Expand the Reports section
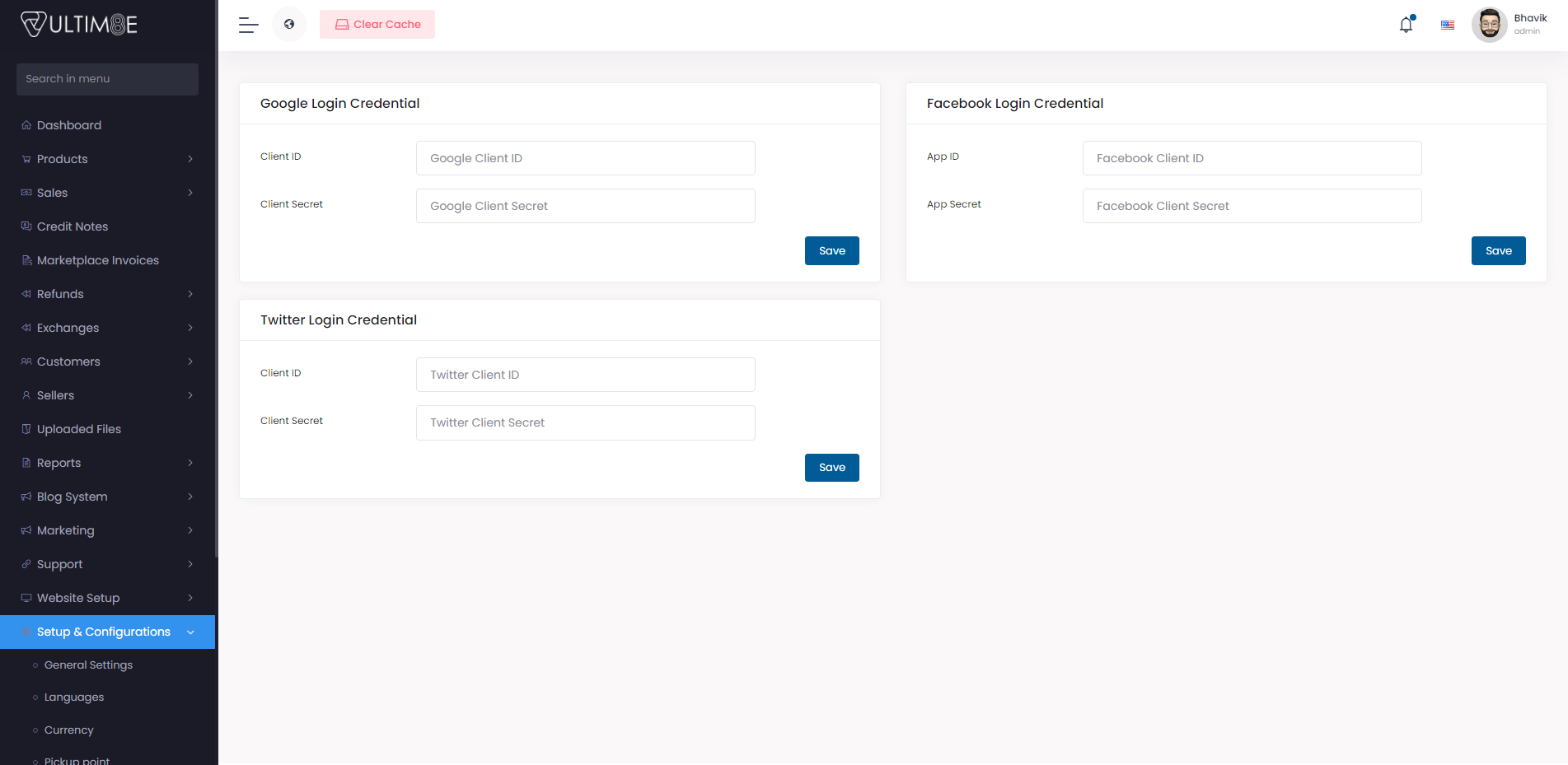Image resolution: width=1568 pixels, height=765 pixels. (190, 462)
